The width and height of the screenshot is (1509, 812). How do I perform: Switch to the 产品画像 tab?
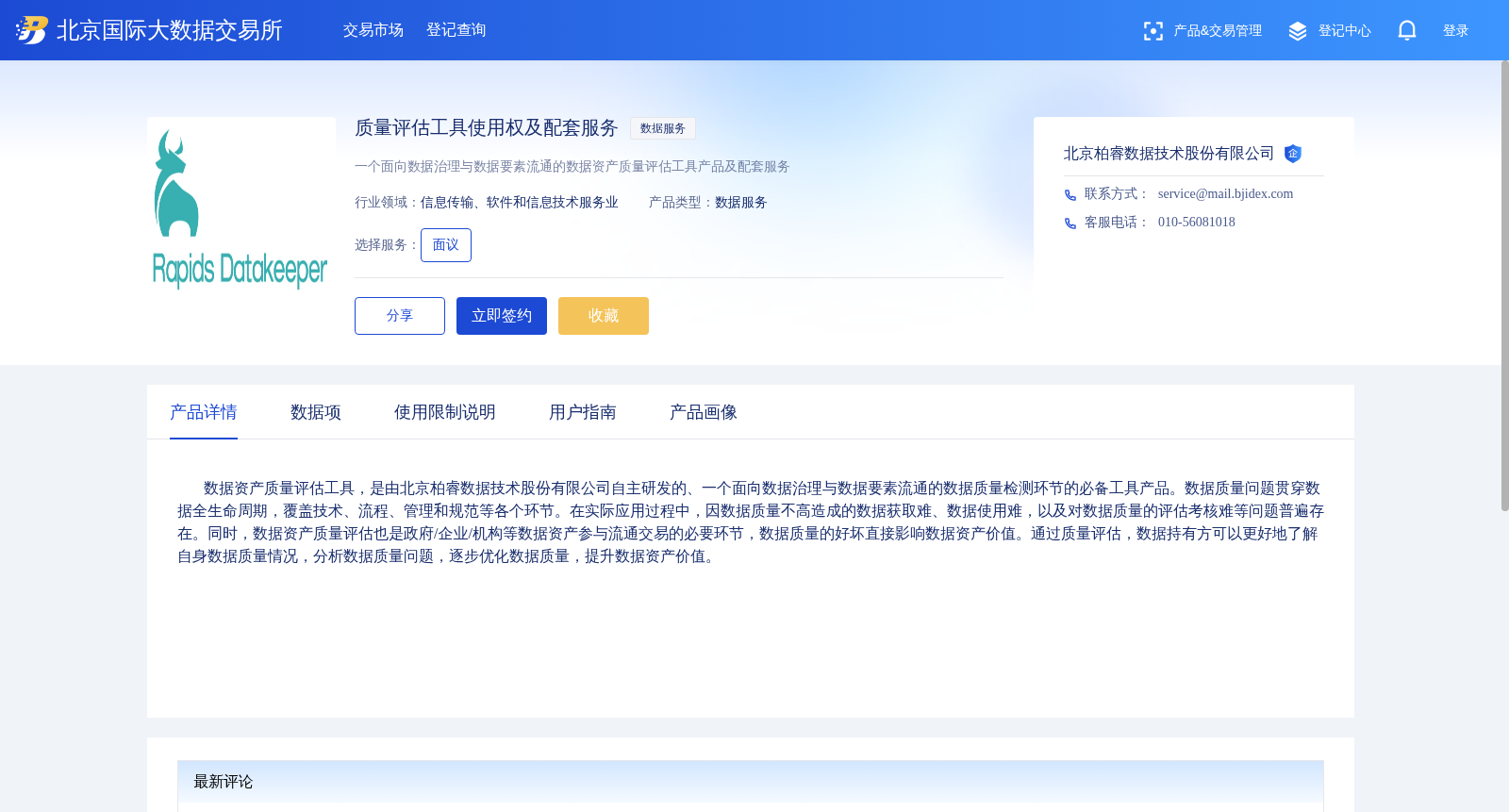click(704, 412)
